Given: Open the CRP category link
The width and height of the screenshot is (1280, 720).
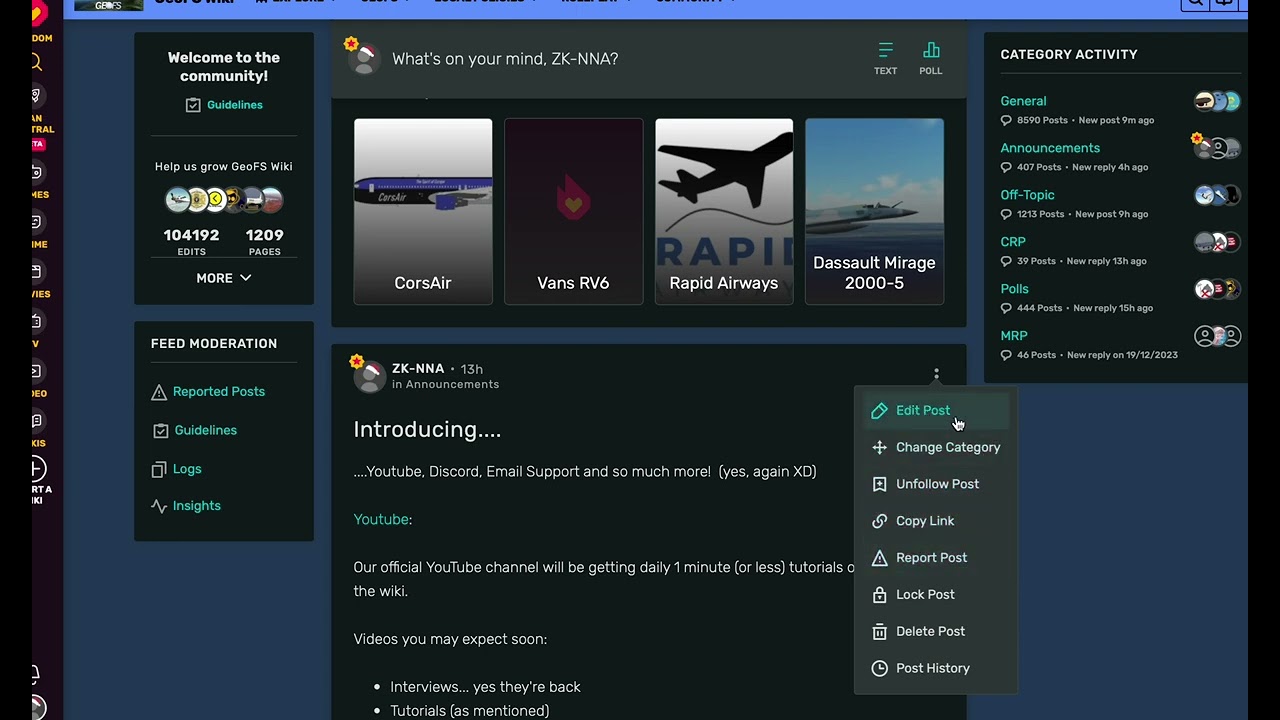Looking at the screenshot, I should 1013,242.
